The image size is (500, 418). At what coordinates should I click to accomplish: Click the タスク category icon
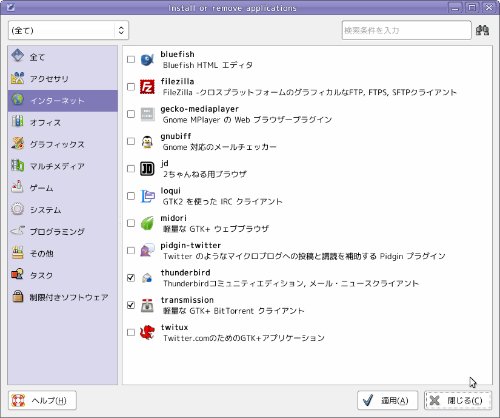click(18, 274)
